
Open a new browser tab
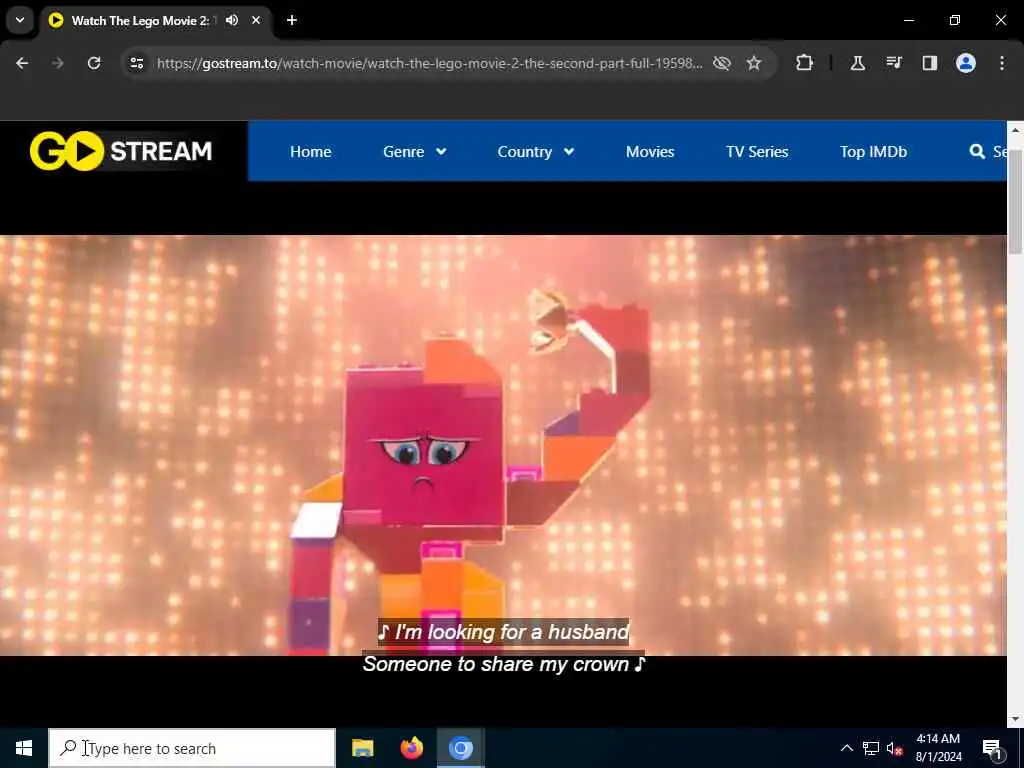point(292,20)
